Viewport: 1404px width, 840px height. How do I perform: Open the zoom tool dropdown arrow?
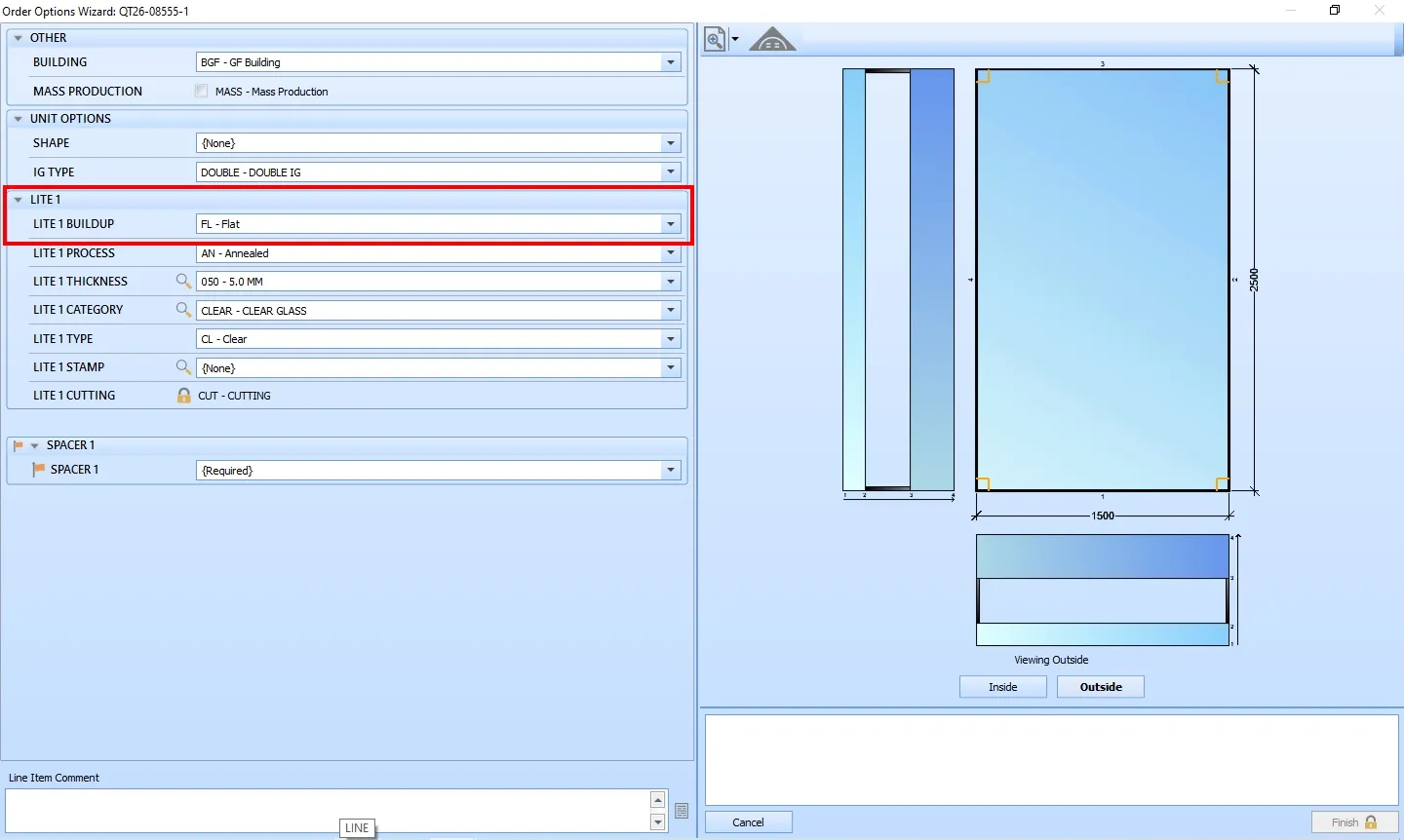[x=735, y=40]
